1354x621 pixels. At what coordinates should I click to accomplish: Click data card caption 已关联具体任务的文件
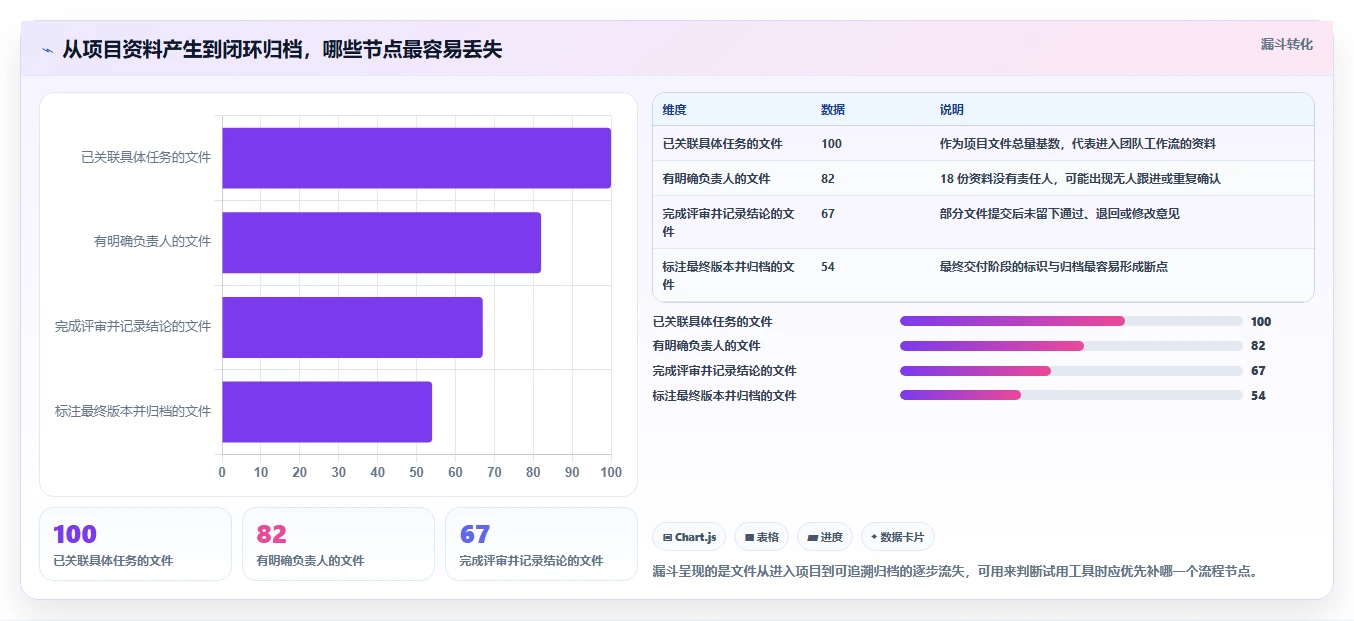113,561
